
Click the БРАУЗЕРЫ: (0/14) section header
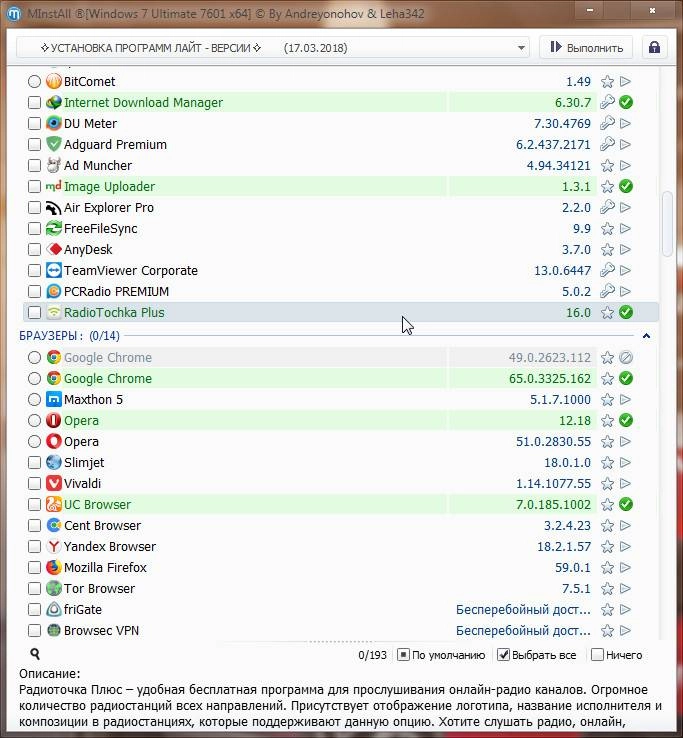pyautogui.click(x=70, y=336)
